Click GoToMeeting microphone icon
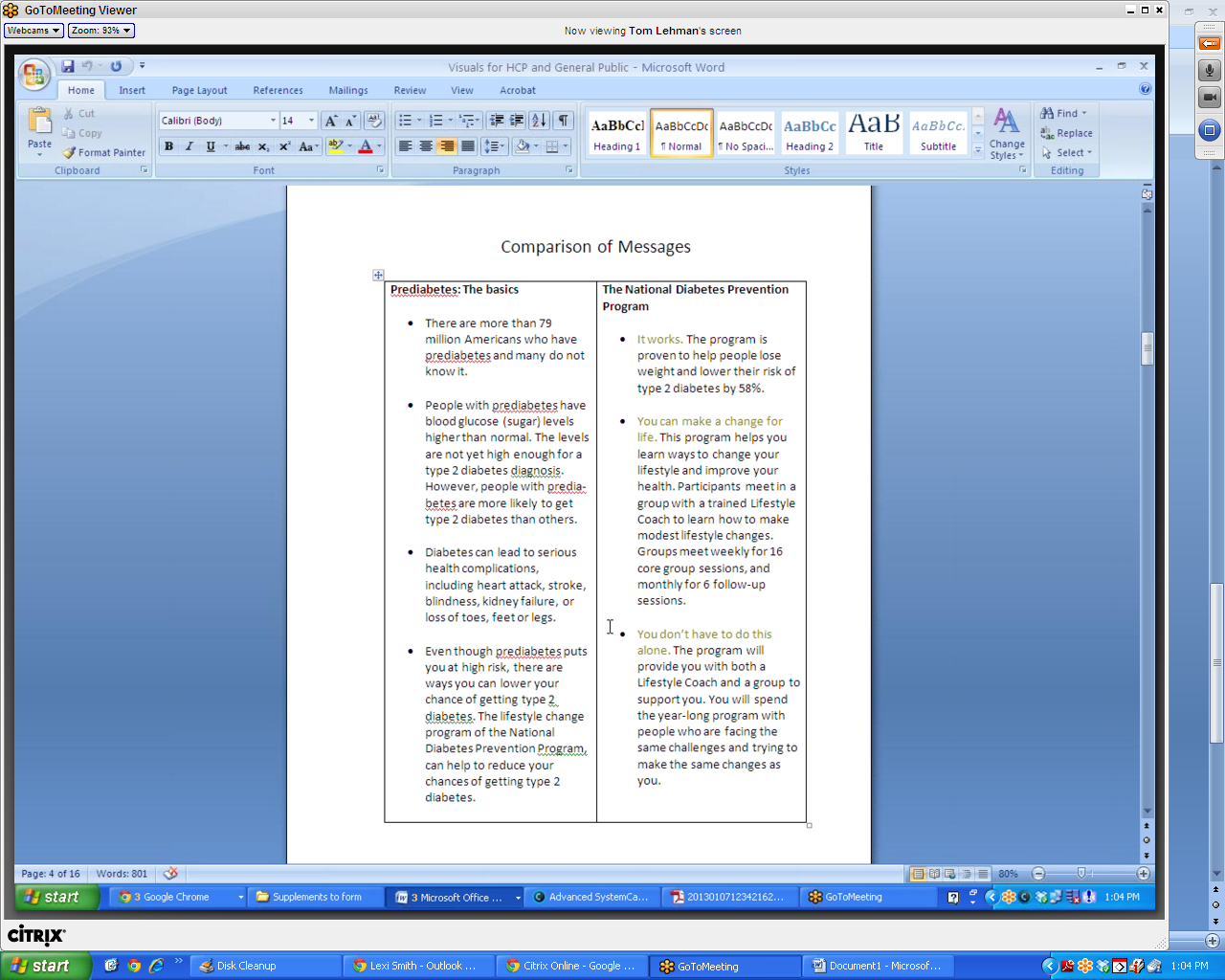 tap(1209, 71)
